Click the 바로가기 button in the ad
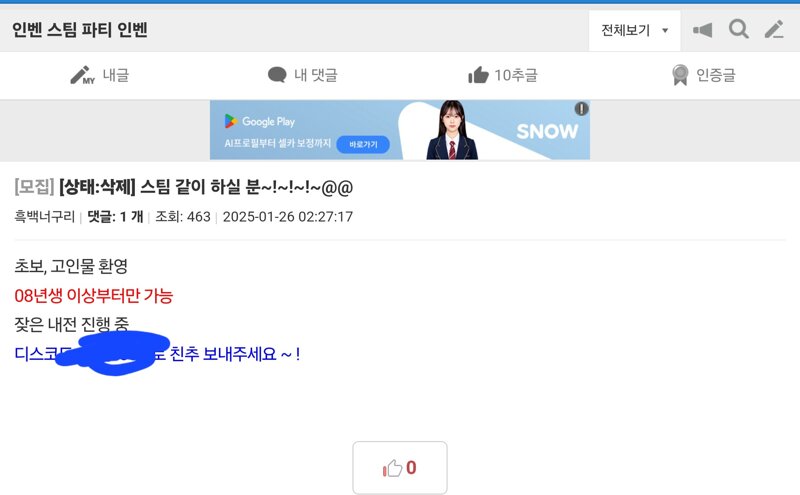The height and width of the screenshot is (495, 800). [x=363, y=144]
